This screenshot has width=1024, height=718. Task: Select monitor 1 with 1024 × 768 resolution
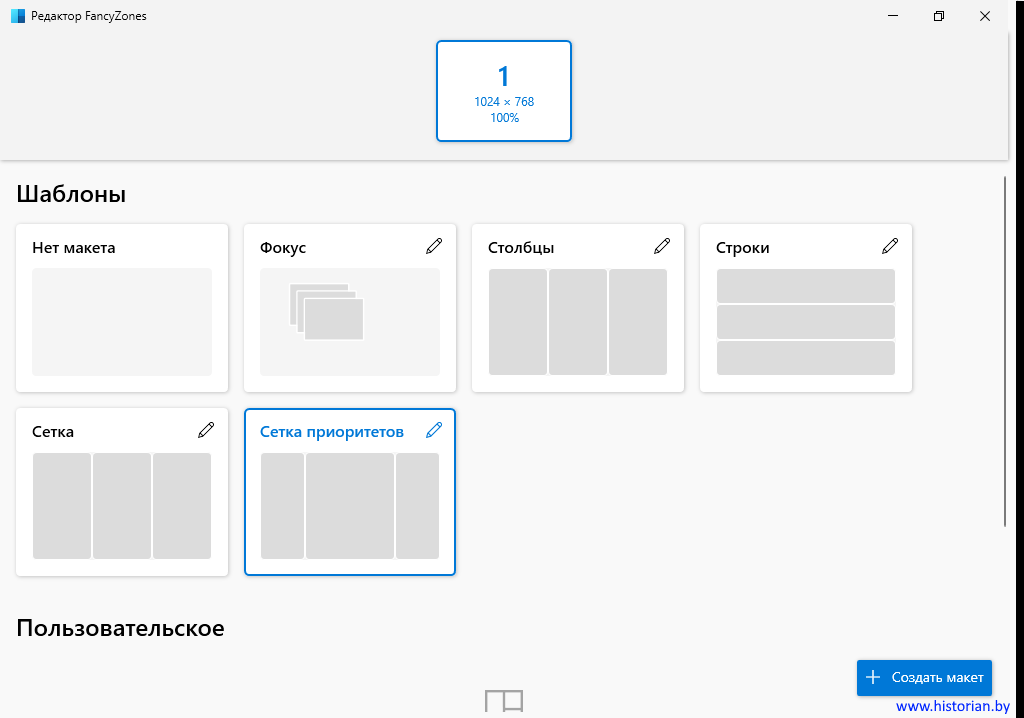point(504,91)
